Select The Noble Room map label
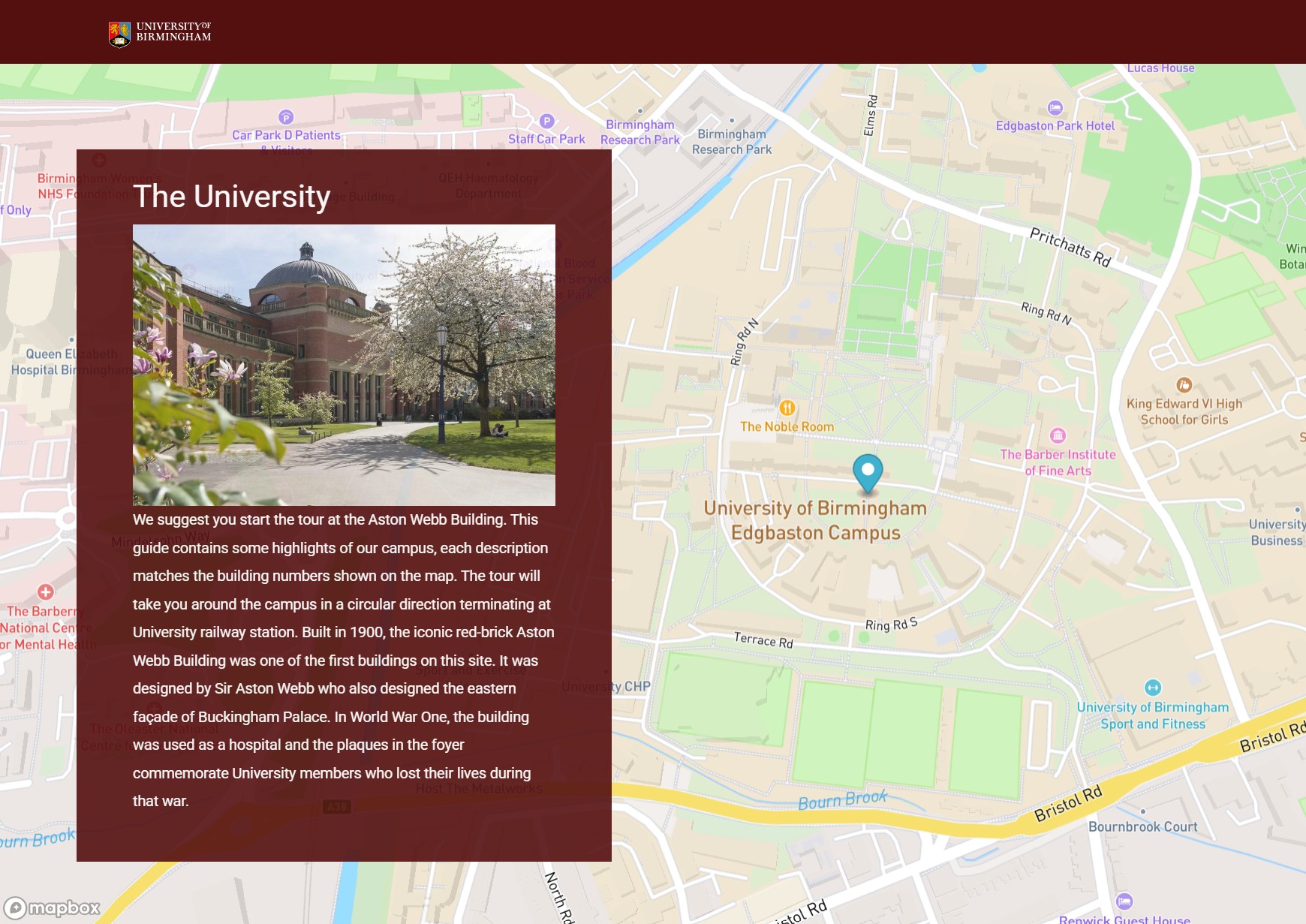This screenshot has width=1306, height=924. (787, 427)
